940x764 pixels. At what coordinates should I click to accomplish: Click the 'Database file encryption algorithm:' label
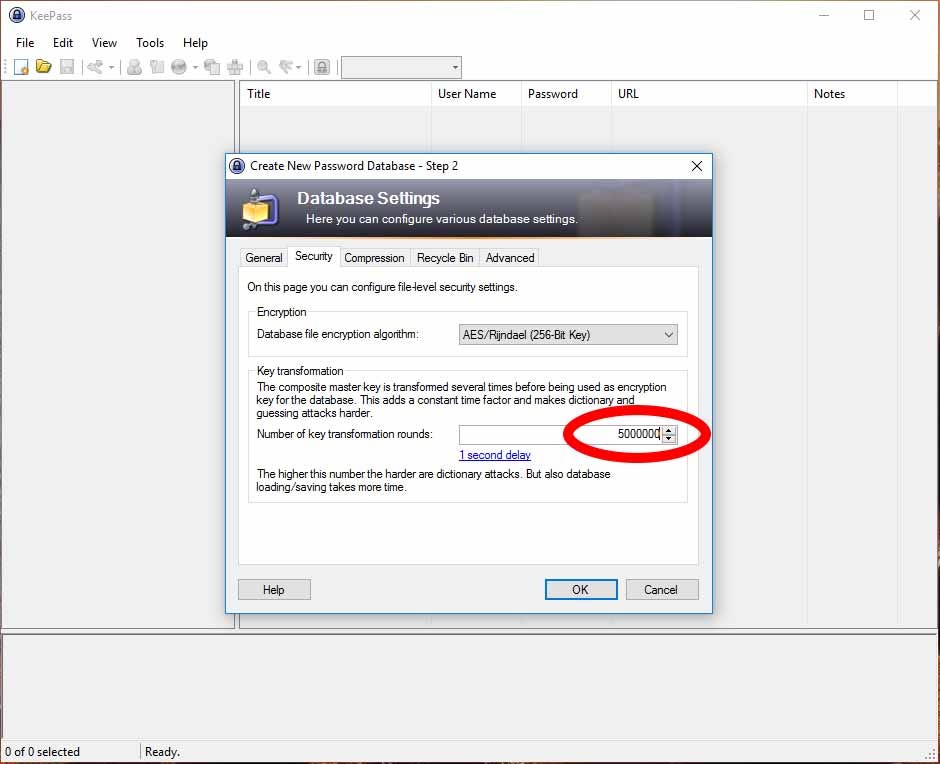pyautogui.click(x=338, y=334)
